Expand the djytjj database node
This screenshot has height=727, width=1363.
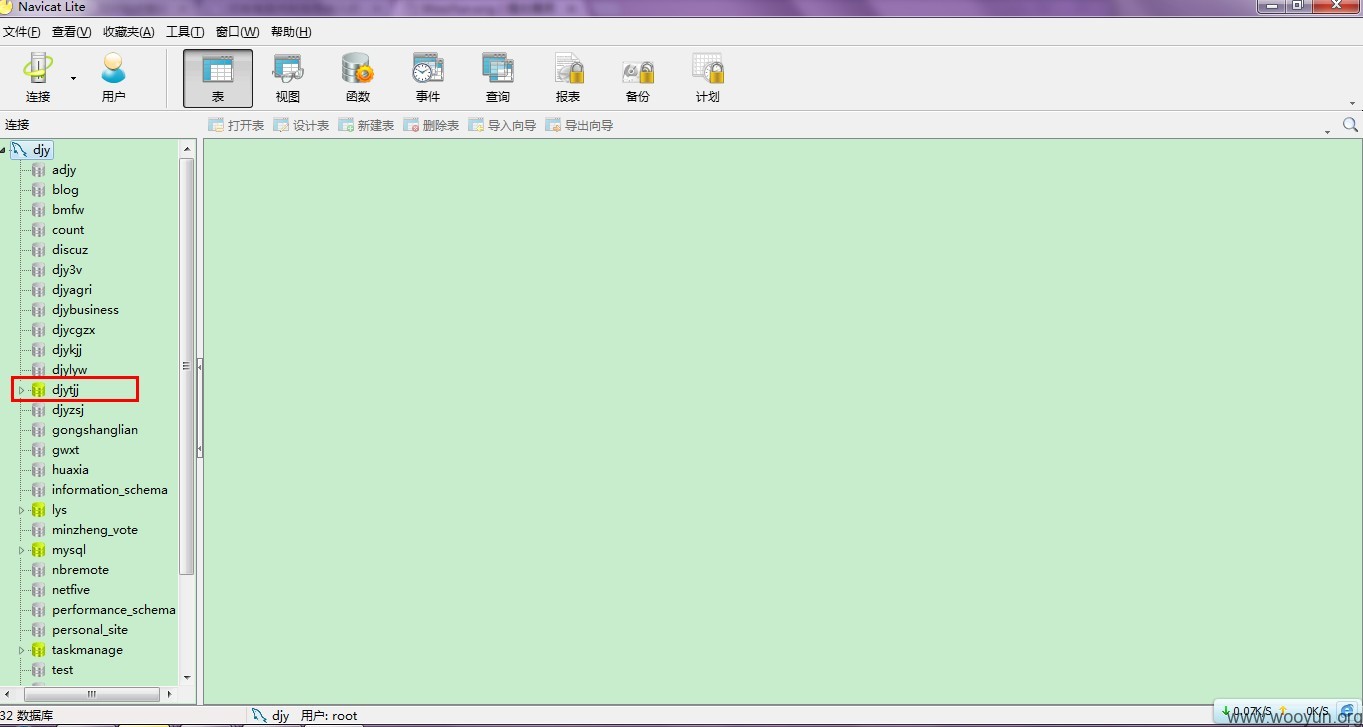21,390
